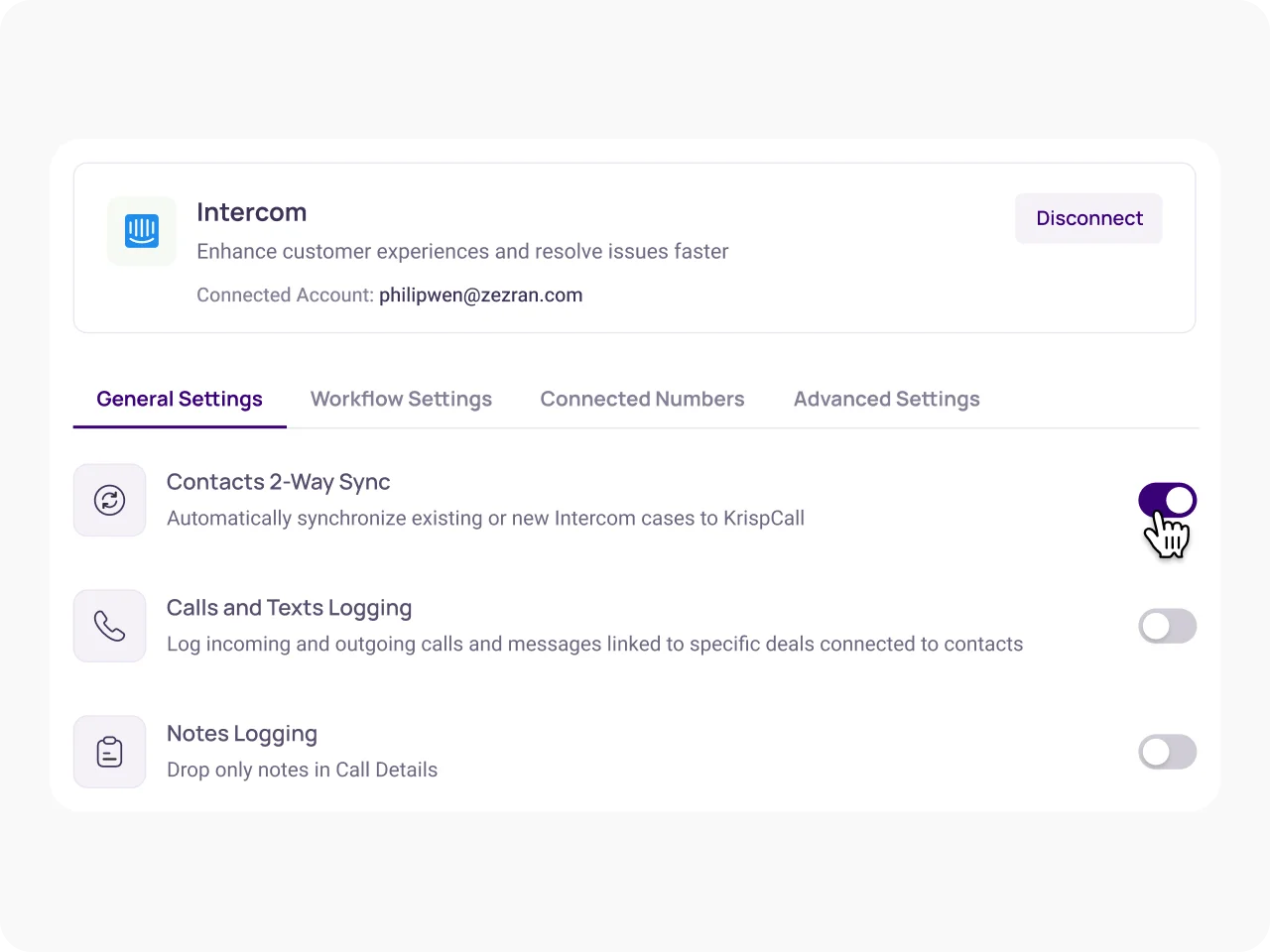1270x952 pixels.
Task: Select the philipwen@zezran.com account email
Action: point(481,295)
